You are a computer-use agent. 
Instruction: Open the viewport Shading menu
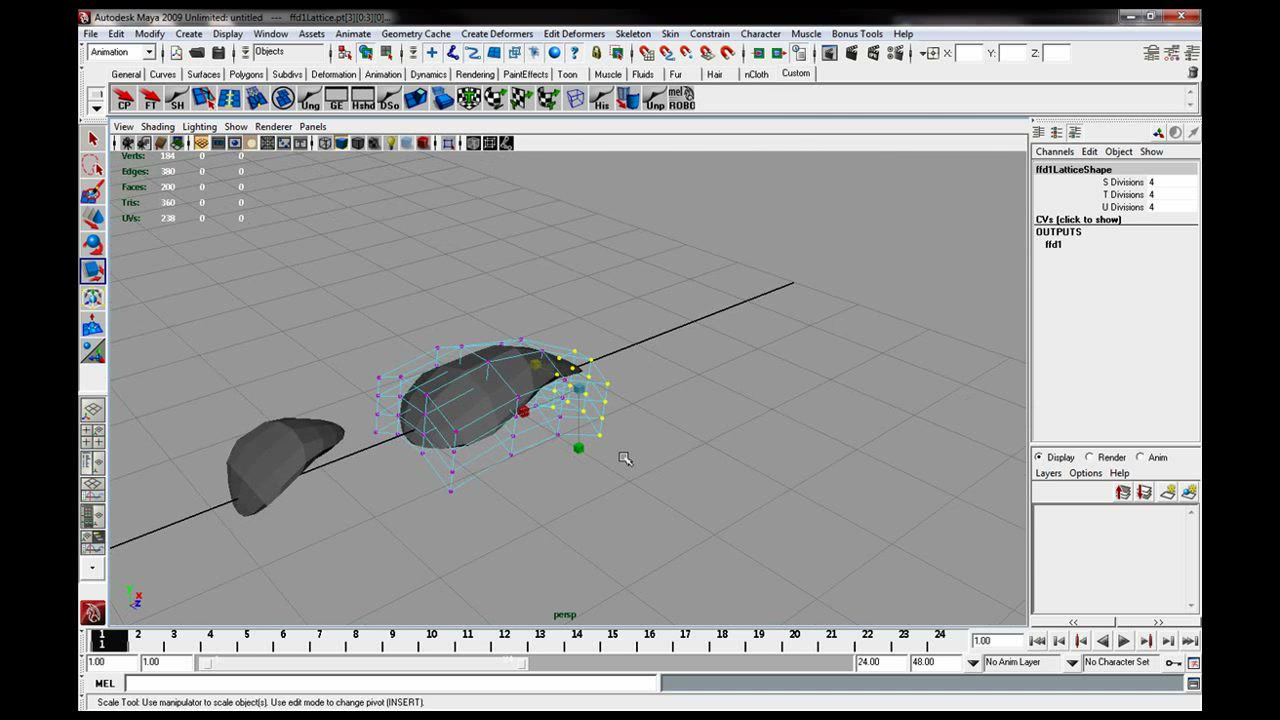point(157,127)
